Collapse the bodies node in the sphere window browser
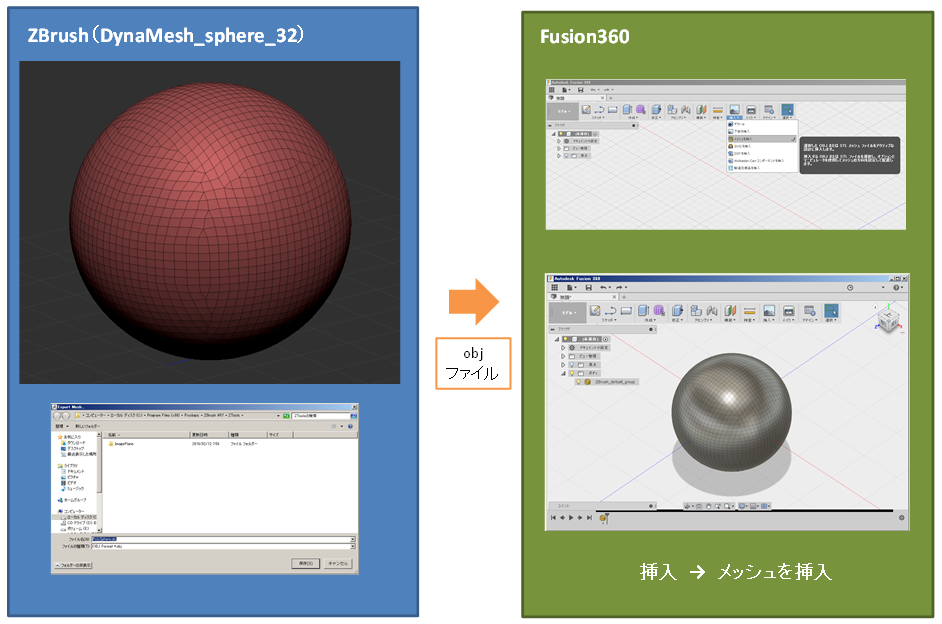 (563, 373)
